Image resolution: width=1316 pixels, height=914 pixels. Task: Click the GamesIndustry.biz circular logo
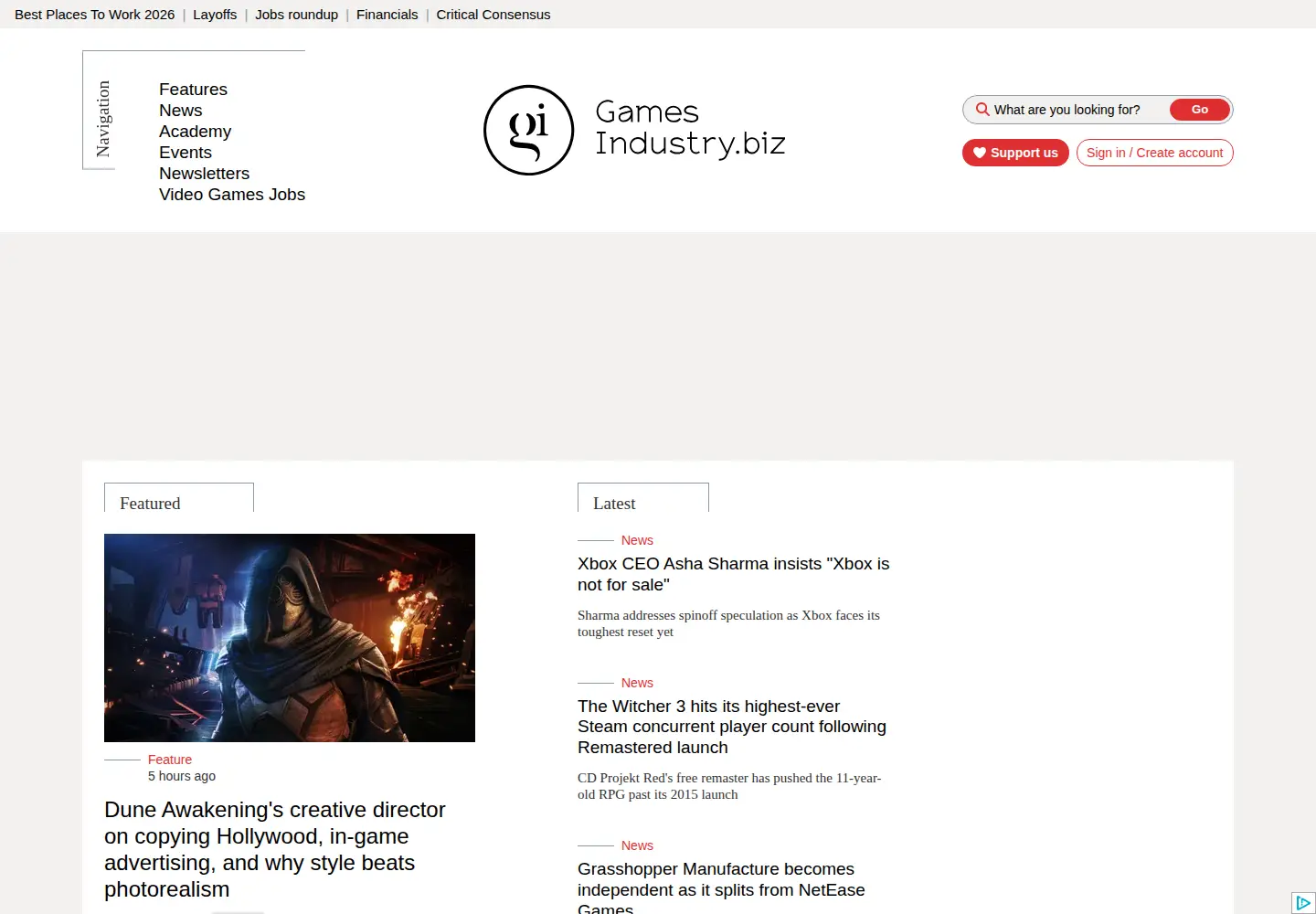point(528,130)
